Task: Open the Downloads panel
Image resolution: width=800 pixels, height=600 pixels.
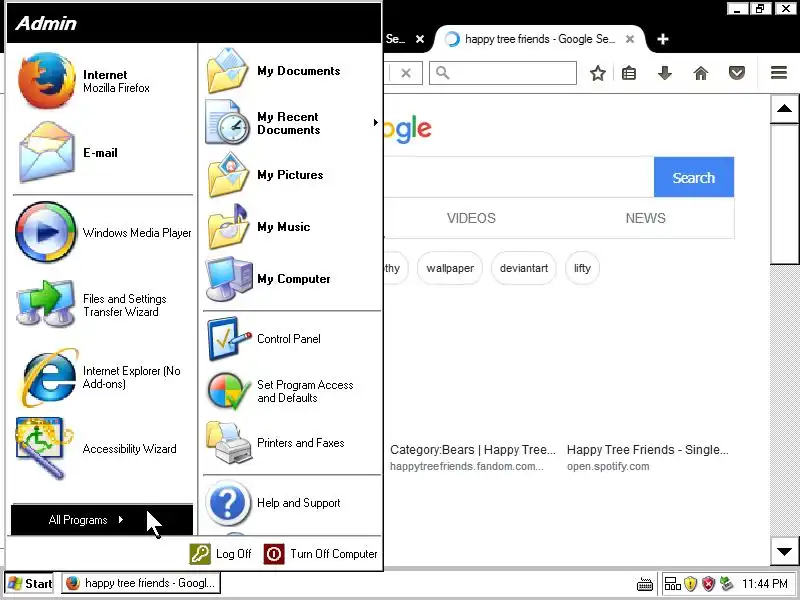Action: click(x=665, y=73)
